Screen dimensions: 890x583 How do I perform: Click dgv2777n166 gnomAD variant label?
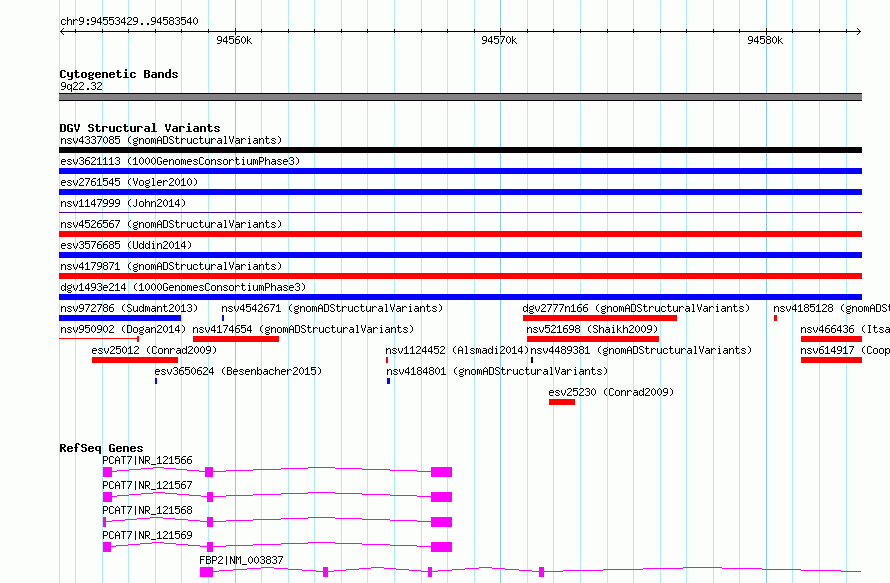pyautogui.click(x=636, y=308)
